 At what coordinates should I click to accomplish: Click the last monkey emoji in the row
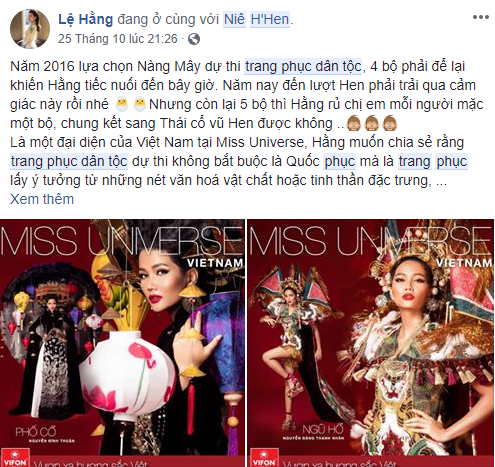tap(390, 123)
